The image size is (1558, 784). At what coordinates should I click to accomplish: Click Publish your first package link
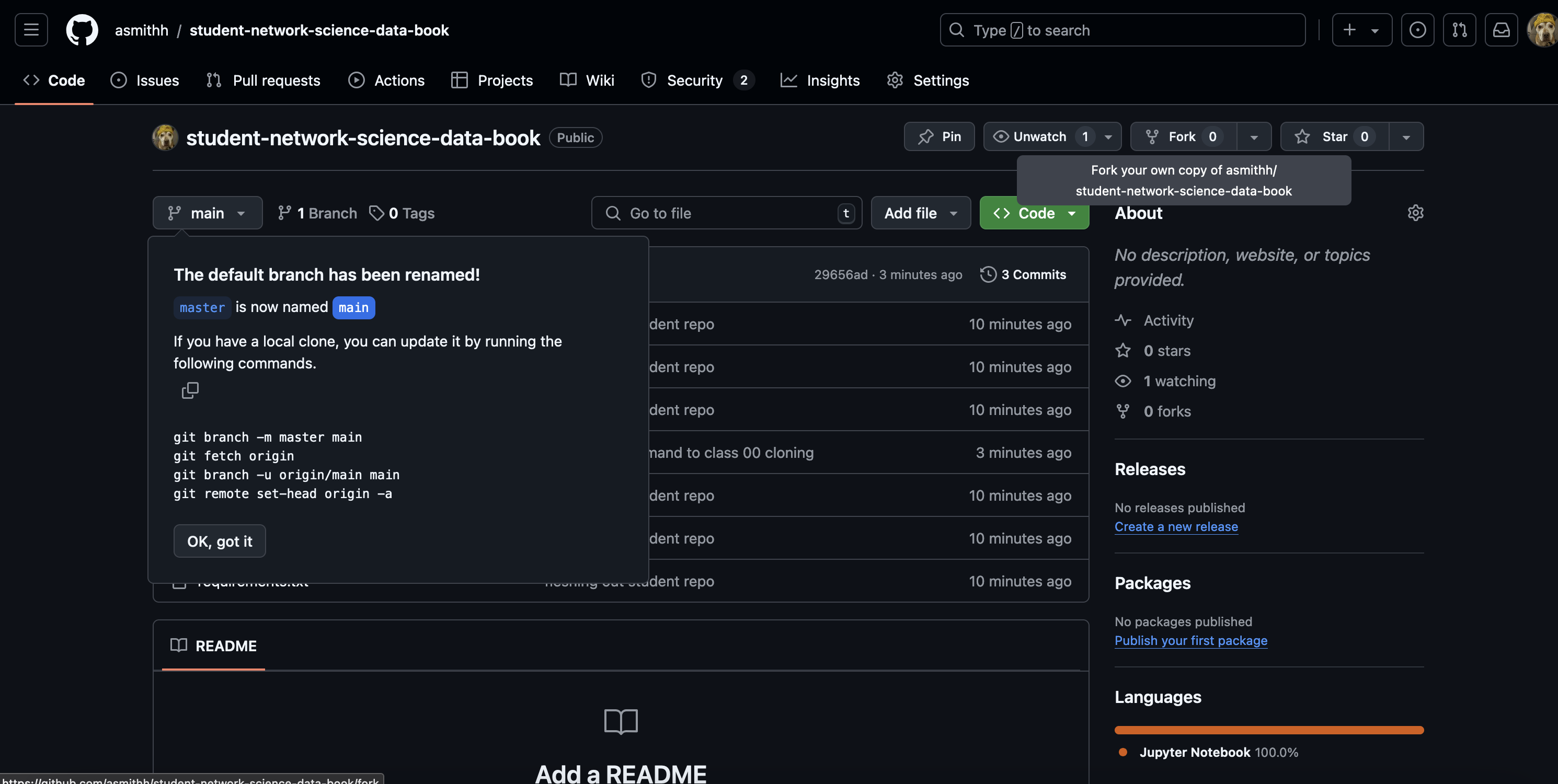(x=1190, y=640)
